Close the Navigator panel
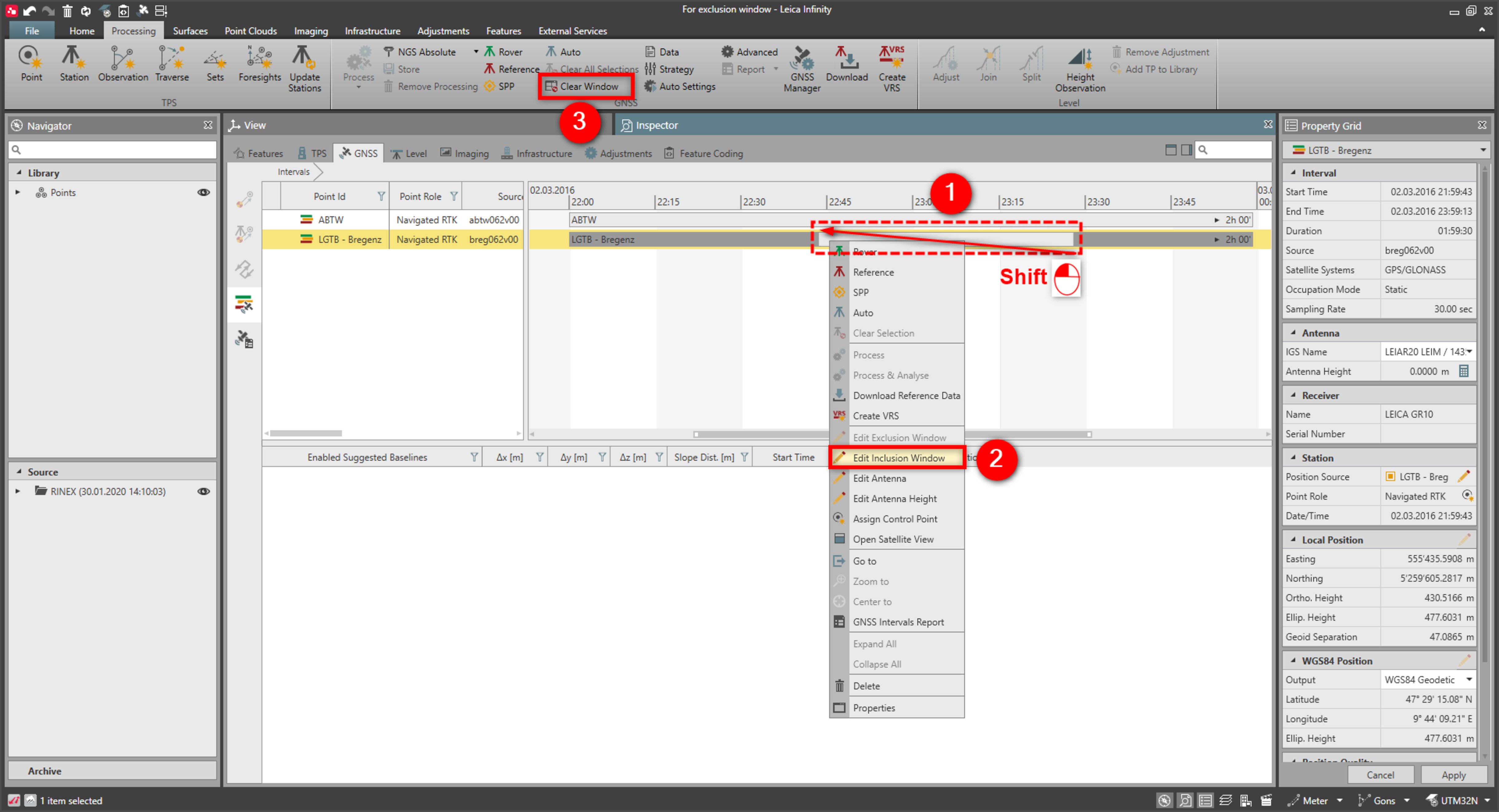Viewport: 1499px width, 812px height. [x=208, y=125]
